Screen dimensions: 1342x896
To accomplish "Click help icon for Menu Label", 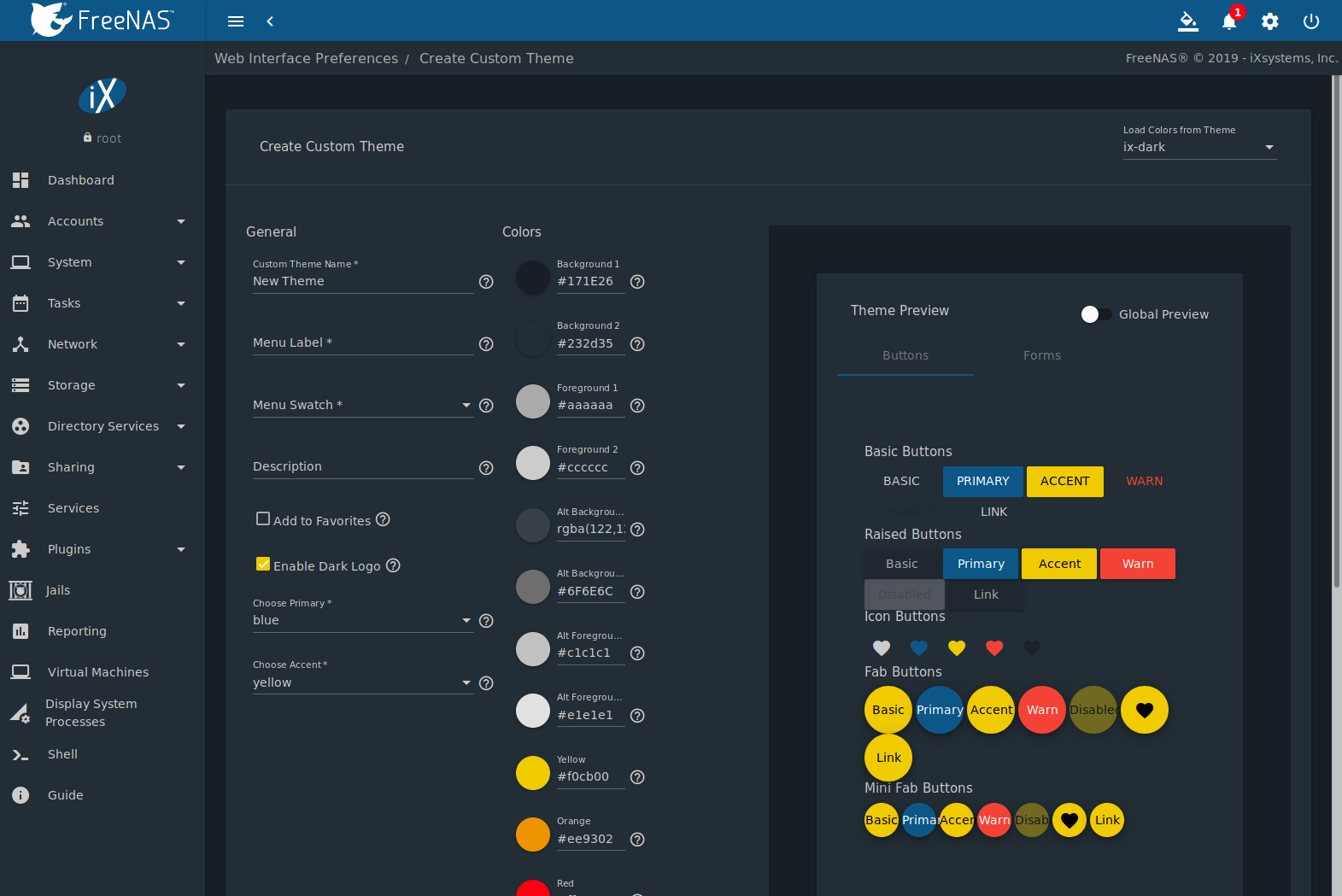I will [486, 344].
